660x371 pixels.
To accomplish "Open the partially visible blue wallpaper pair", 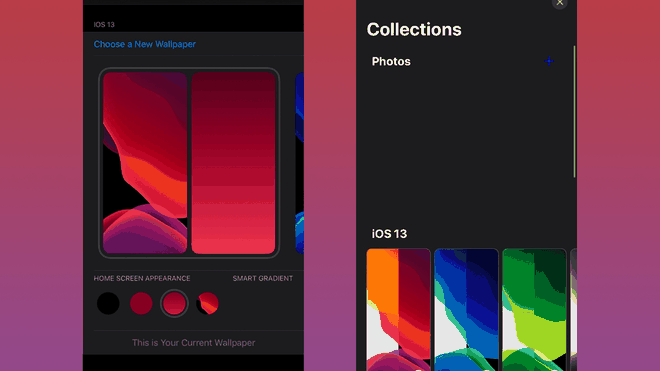I will pyautogui.click(x=299, y=163).
